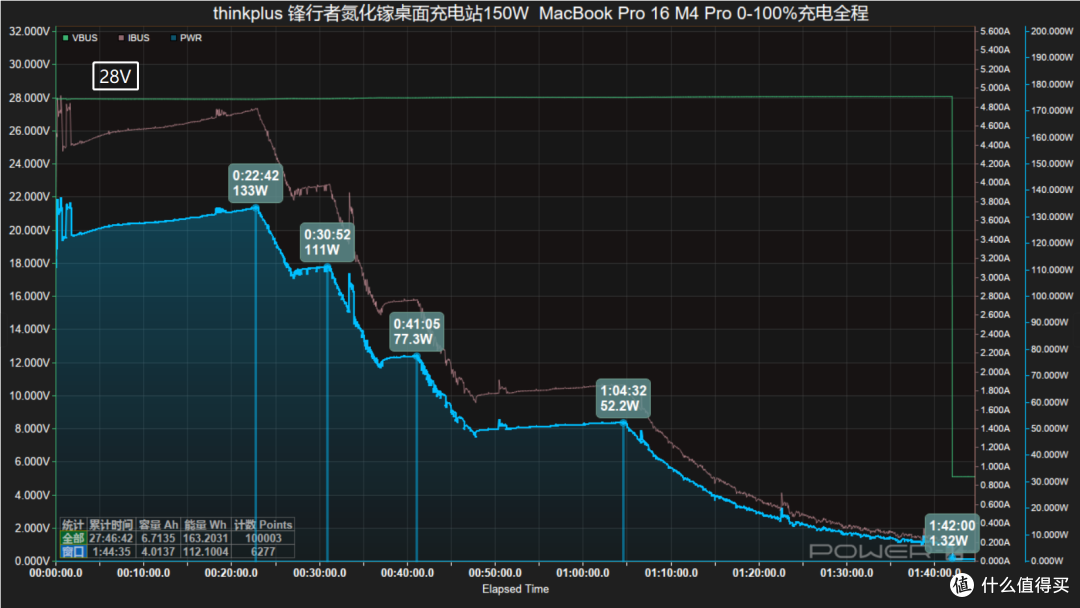Click the 200.000W power axis label

point(1052,32)
